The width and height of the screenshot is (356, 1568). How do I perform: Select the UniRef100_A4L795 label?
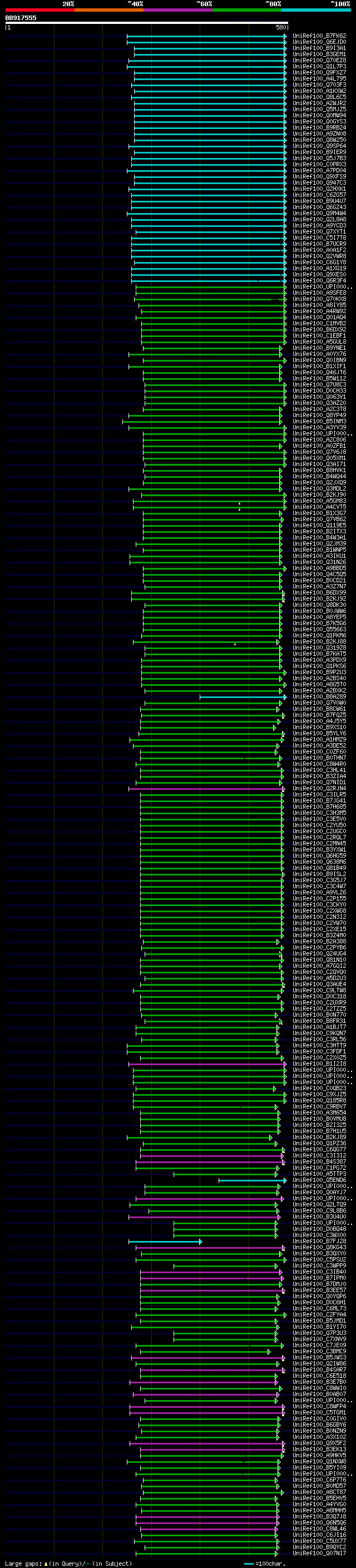tap(319, 79)
